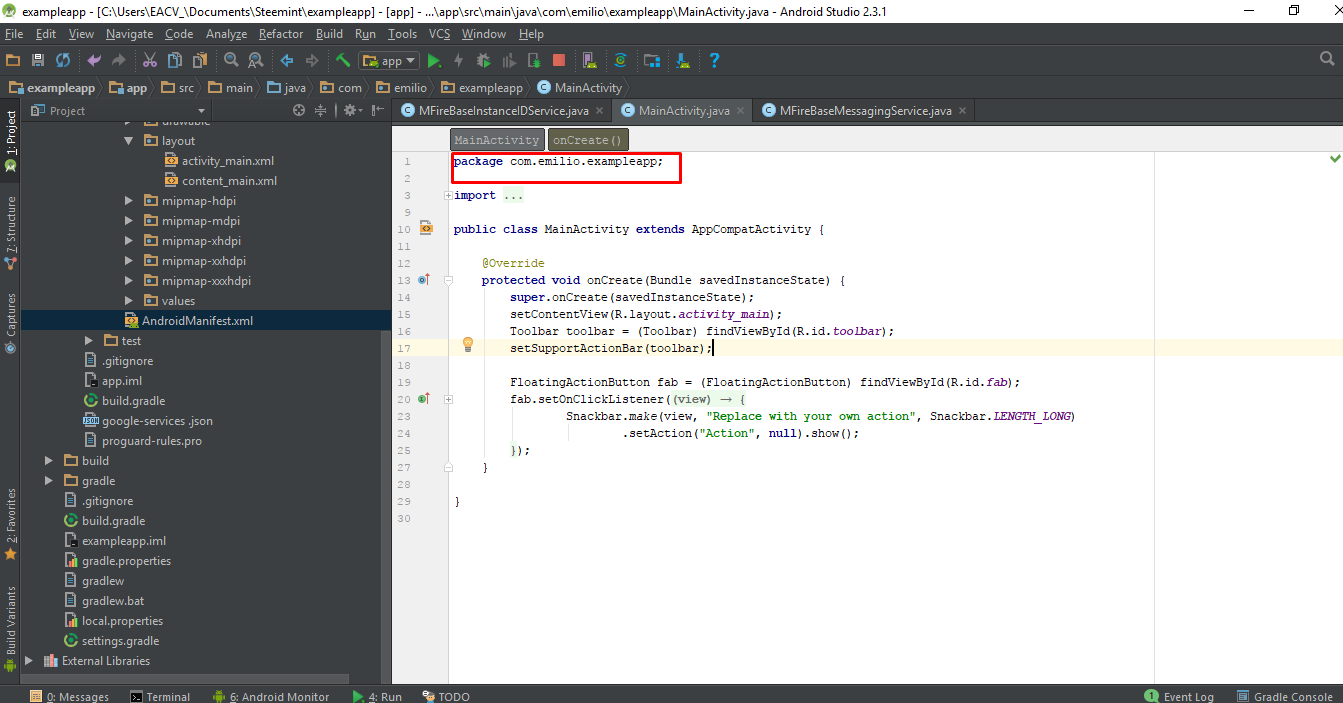This screenshot has width=1343, height=703.
Task: Select activity_main.xml in project tree
Action: [219, 161]
